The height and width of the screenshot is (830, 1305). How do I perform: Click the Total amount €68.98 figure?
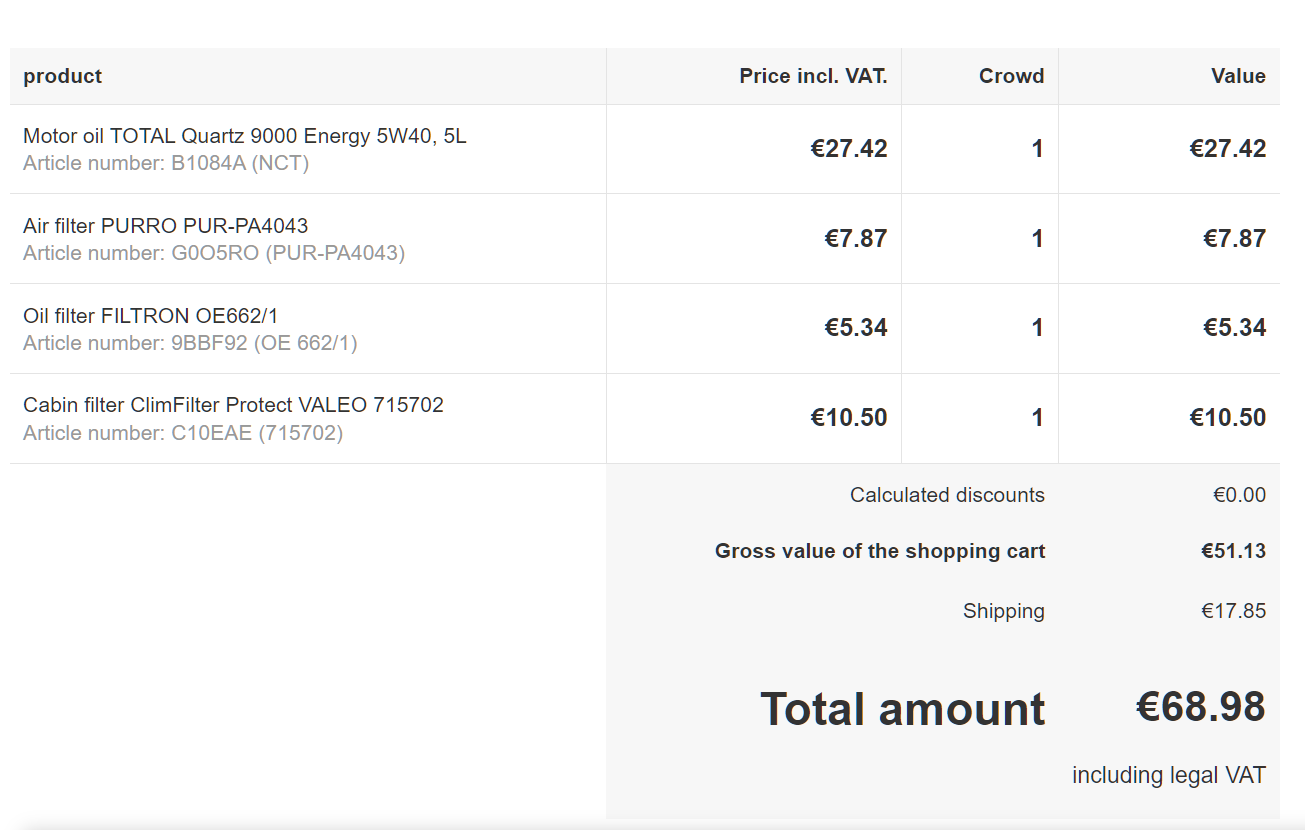[x=1200, y=707]
